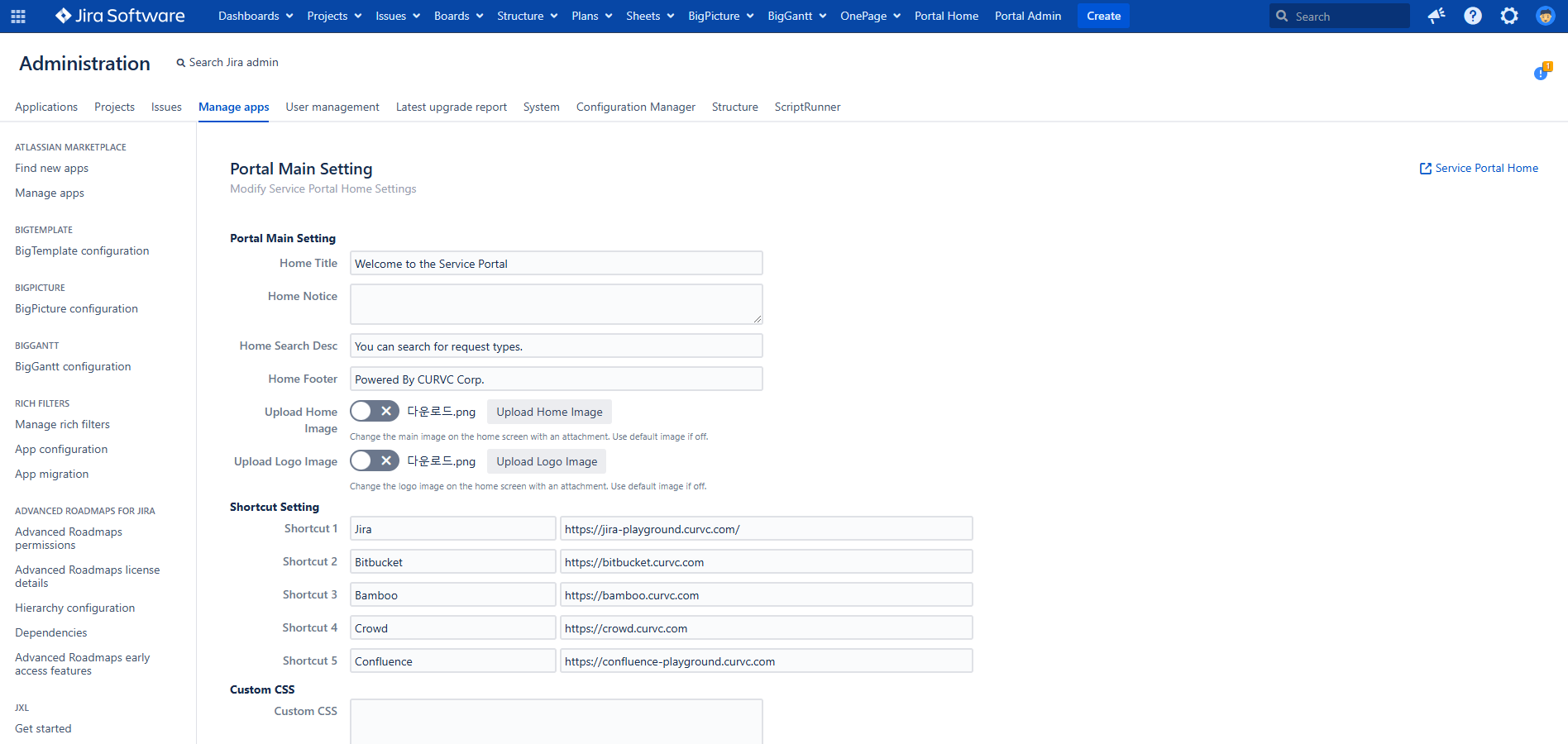Image resolution: width=1568 pixels, height=744 pixels.
Task: Click the Shortcut 1 name field Jira
Action: pos(452,528)
